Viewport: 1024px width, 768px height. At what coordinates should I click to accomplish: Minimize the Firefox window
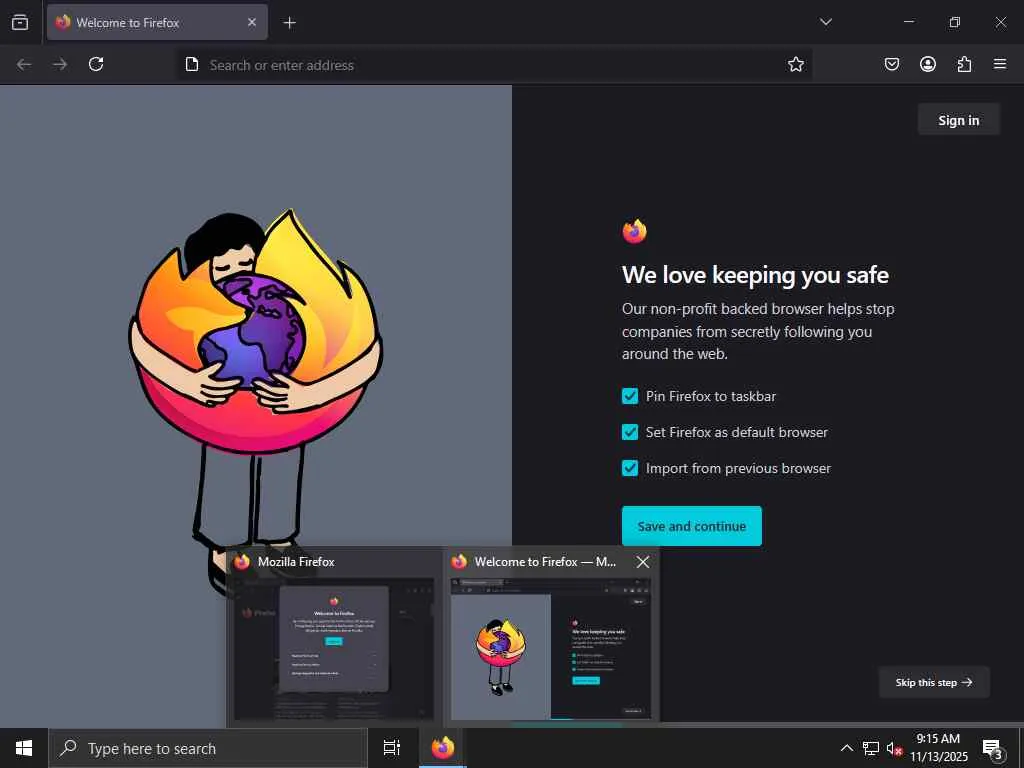pos(908,22)
